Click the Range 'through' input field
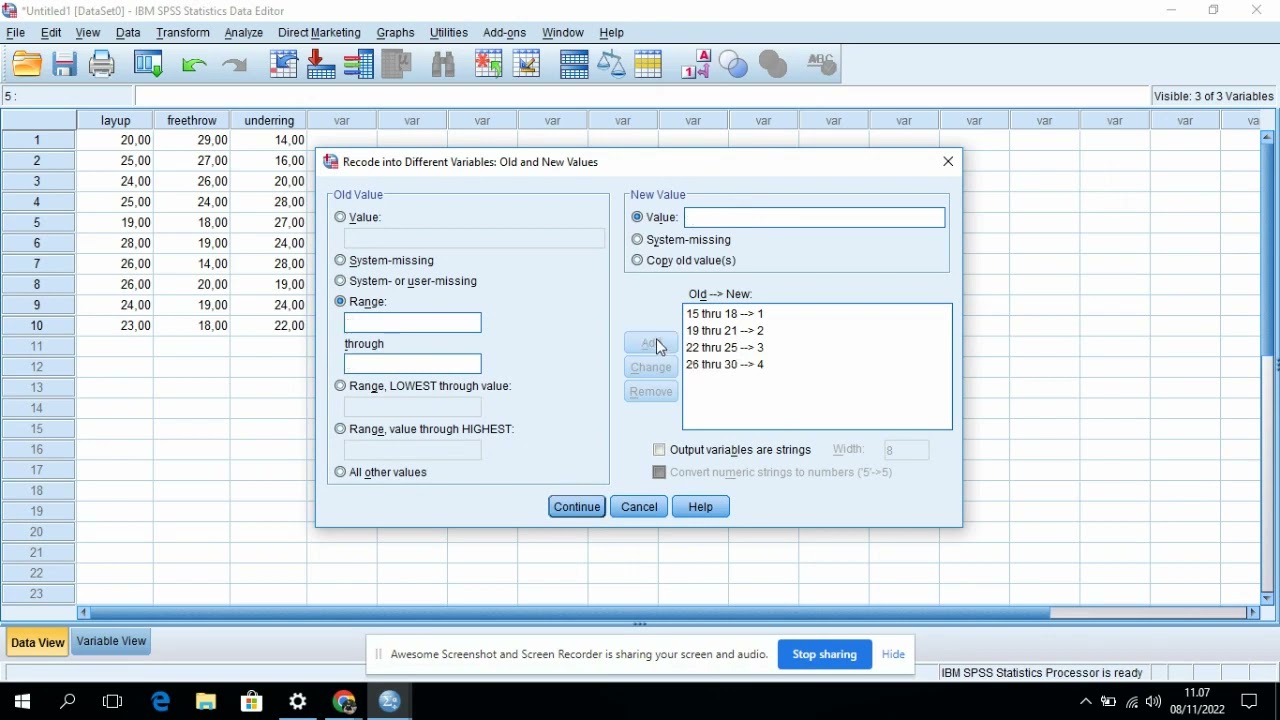1280x720 pixels. [413, 364]
